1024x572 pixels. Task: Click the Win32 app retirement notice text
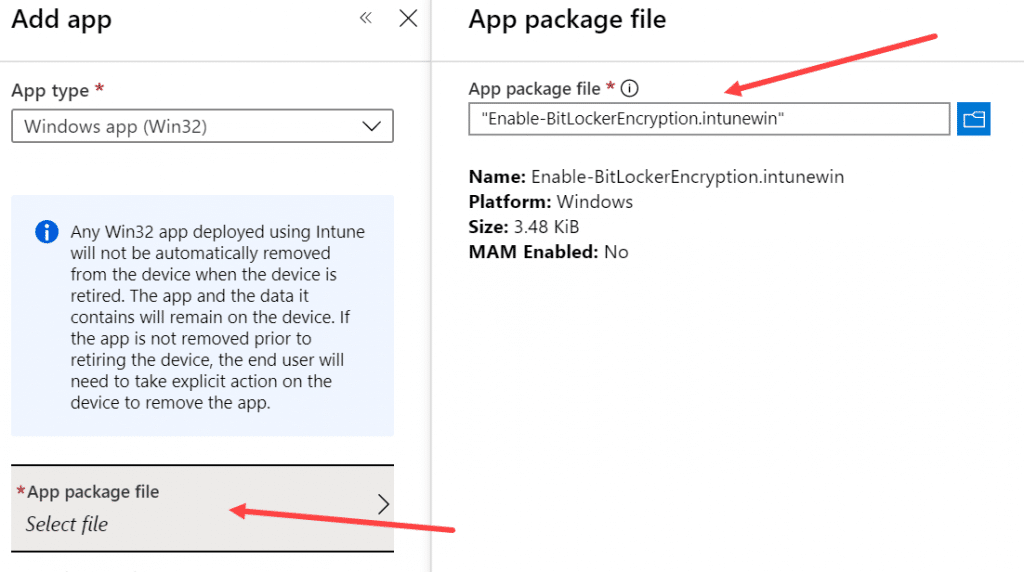(x=217, y=317)
